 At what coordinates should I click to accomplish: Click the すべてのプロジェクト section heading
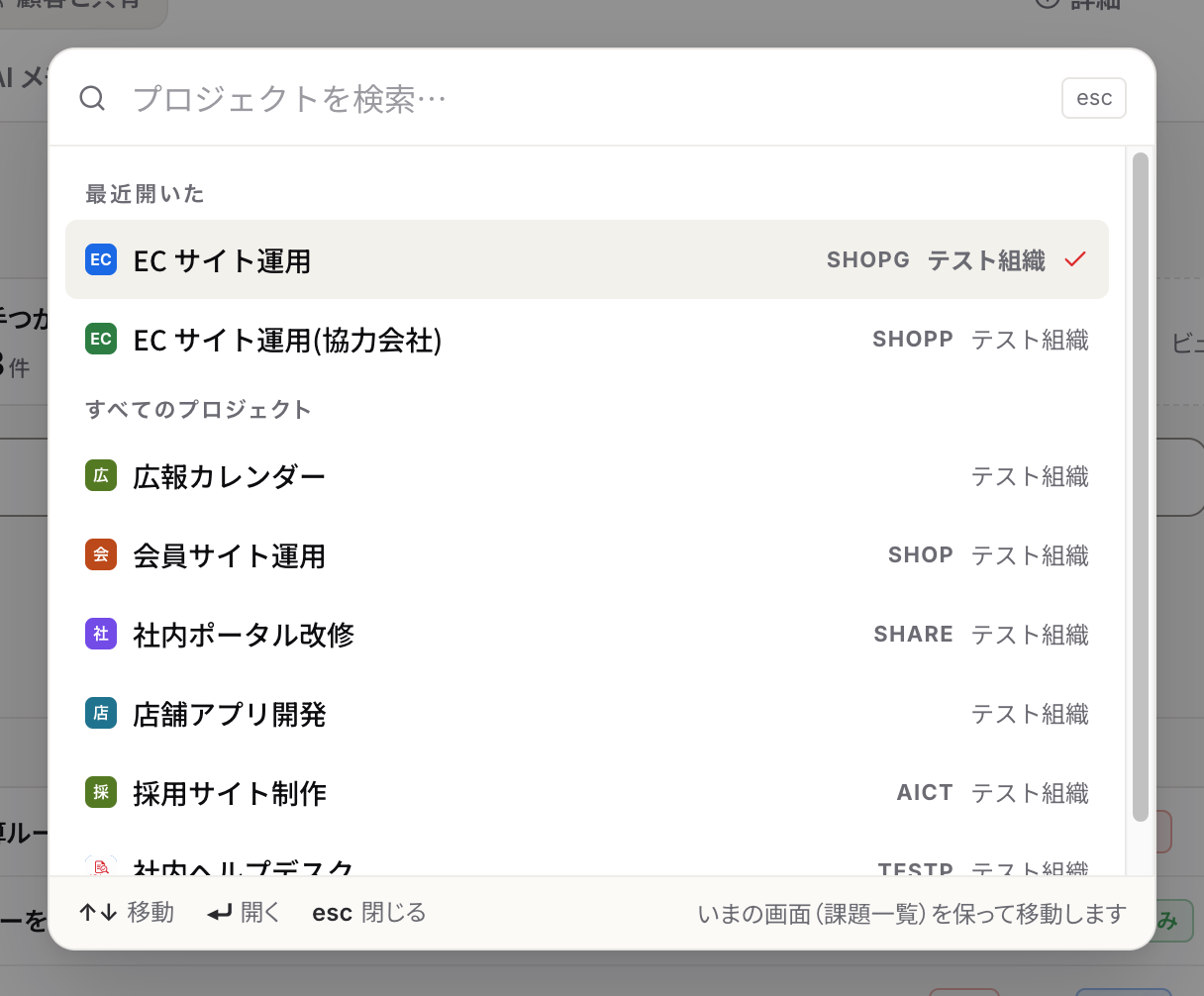[x=198, y=410]
